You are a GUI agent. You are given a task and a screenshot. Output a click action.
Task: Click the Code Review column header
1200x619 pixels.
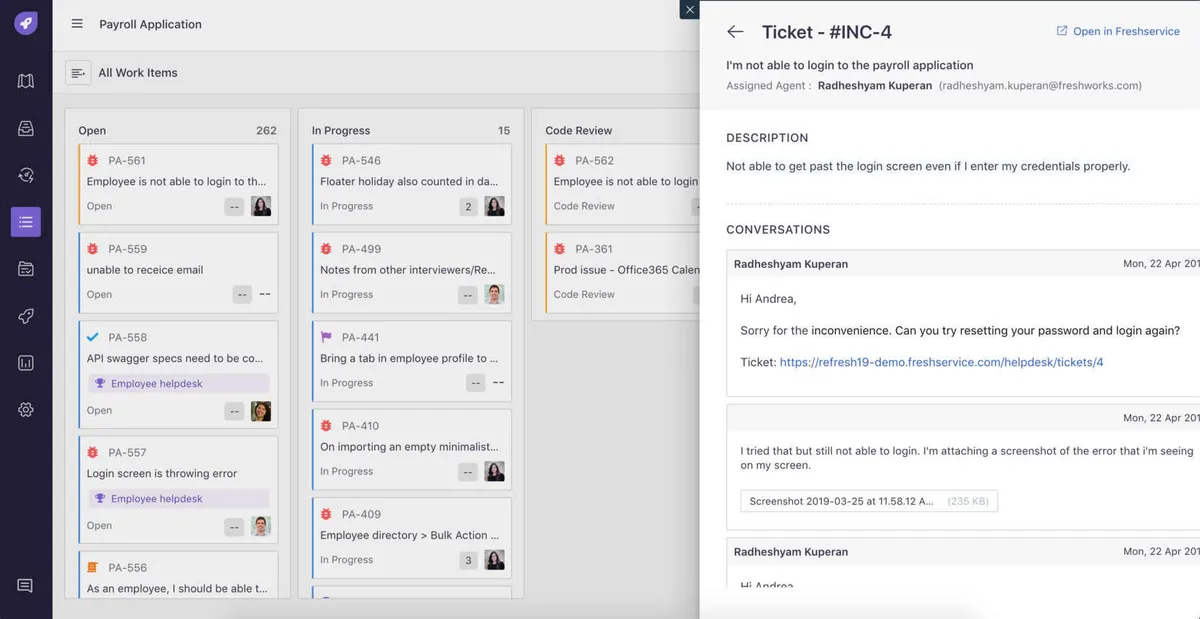[x=579, y=131]
